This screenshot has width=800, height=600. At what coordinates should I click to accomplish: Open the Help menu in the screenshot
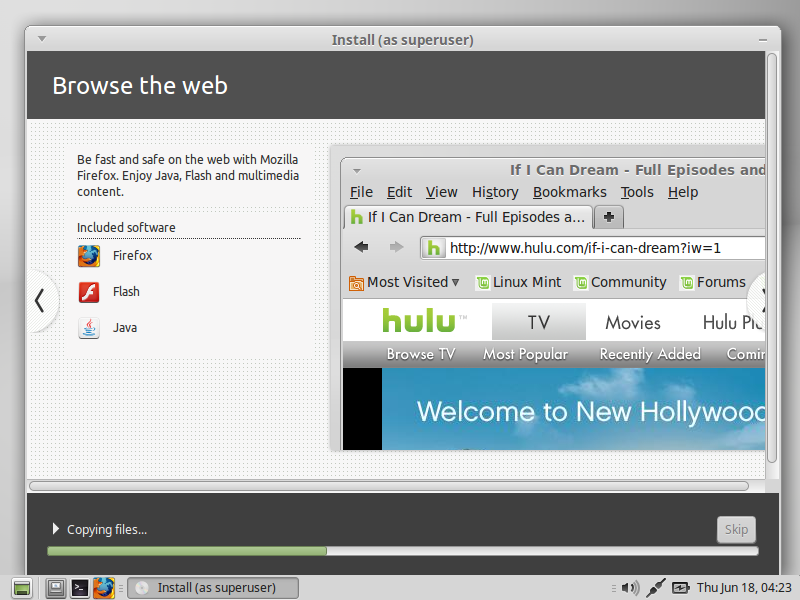[x=683, y=192]
